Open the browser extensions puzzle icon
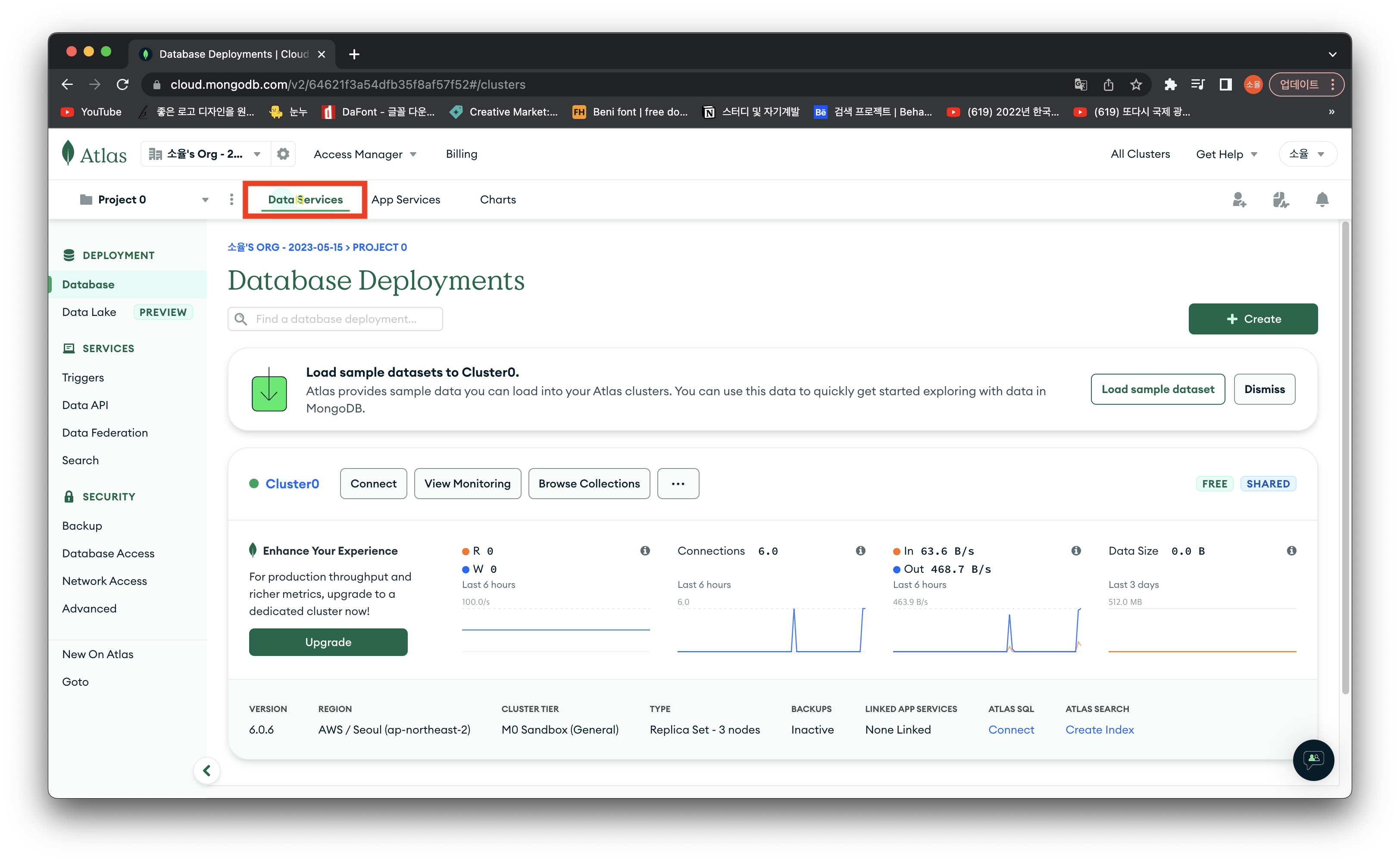This screenshot has width=1400, height=862. tap(1170, 84)
